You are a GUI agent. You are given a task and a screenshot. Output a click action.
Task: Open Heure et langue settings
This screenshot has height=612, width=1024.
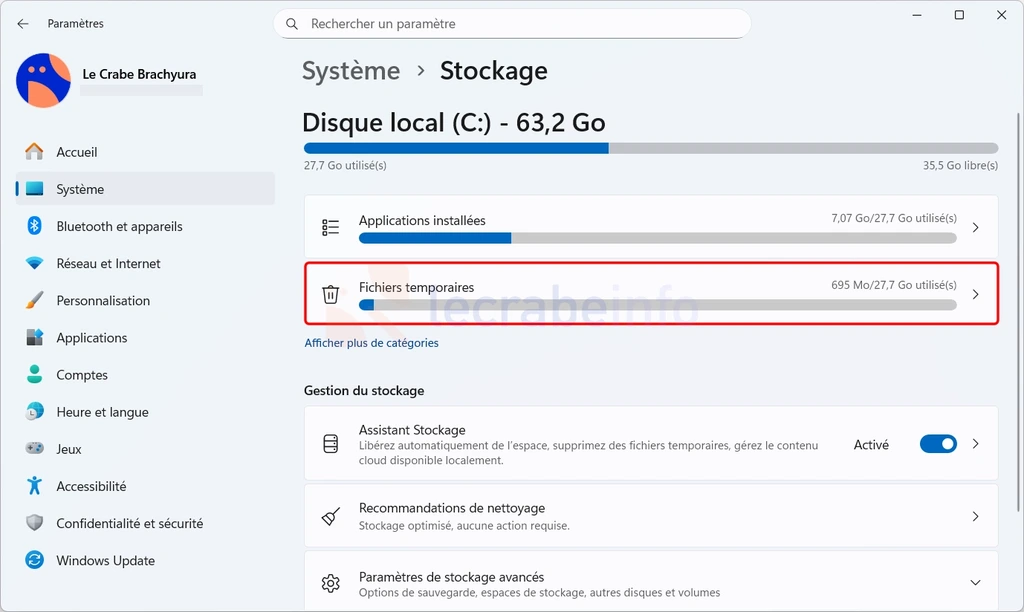tap(145, 411)
